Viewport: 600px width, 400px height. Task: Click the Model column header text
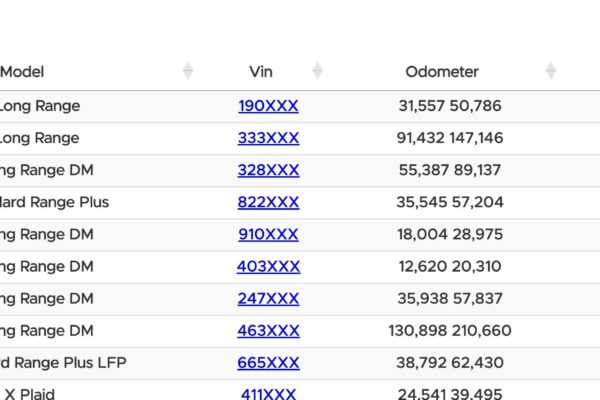click(x=22, y=72)
